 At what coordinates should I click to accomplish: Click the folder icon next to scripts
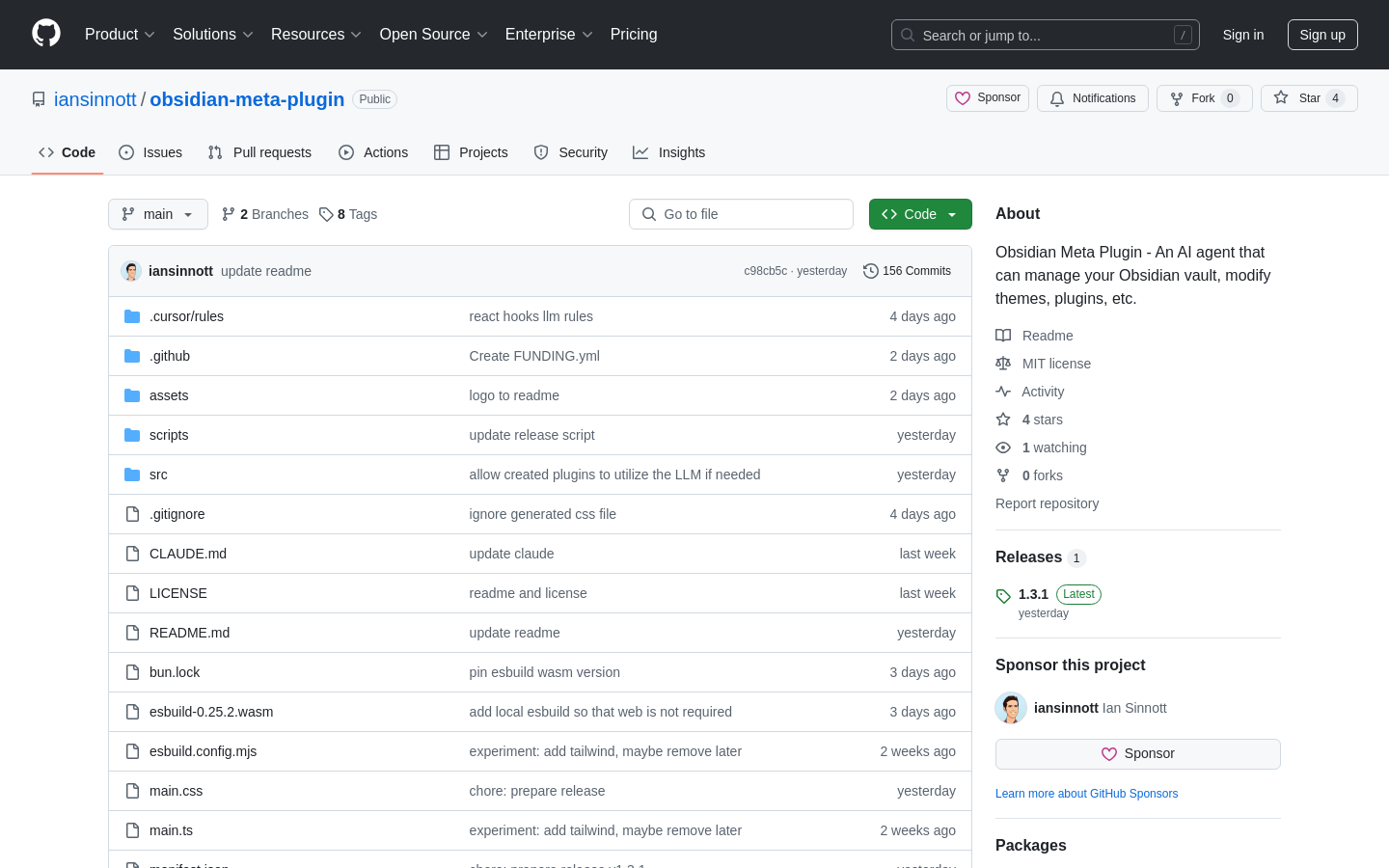[132, 435]
